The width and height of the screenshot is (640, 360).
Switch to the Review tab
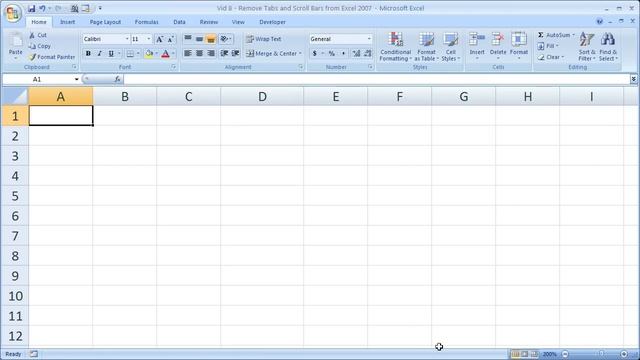(x=209, y=22)
